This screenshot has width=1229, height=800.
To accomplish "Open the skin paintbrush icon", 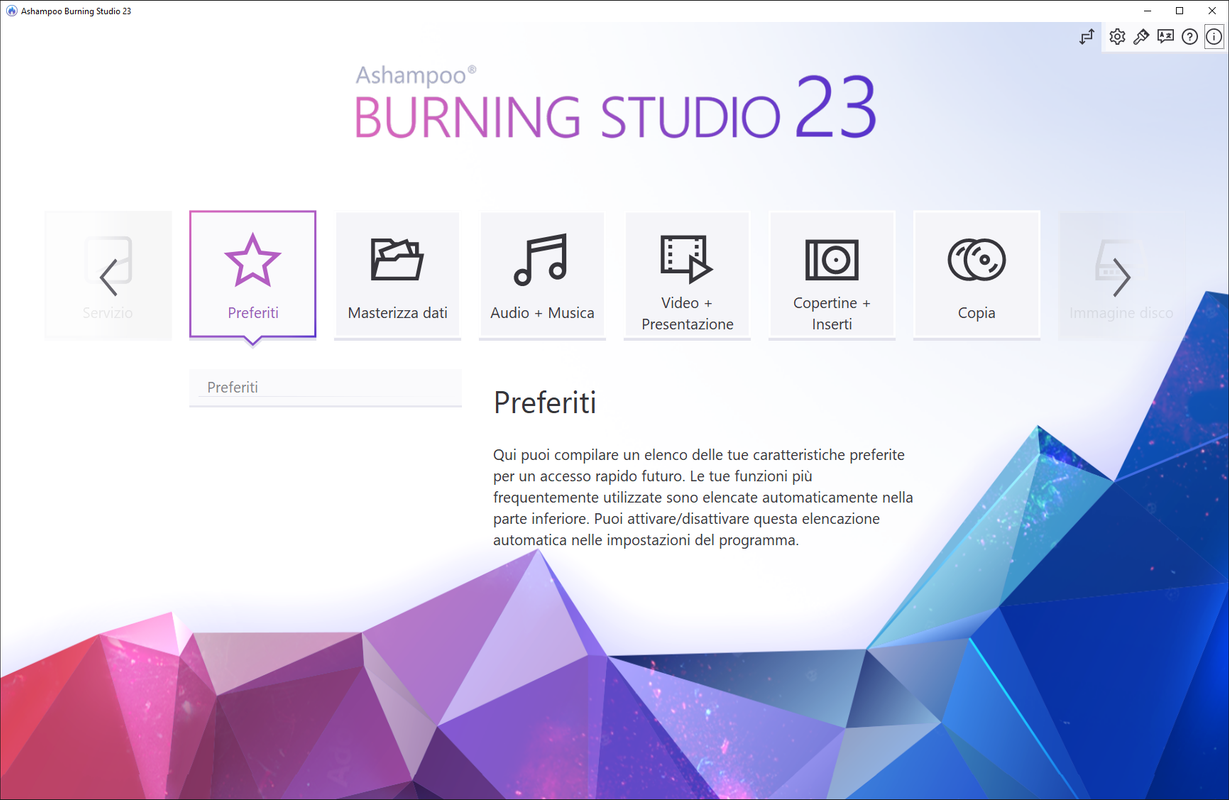I will pos(1141,37).
